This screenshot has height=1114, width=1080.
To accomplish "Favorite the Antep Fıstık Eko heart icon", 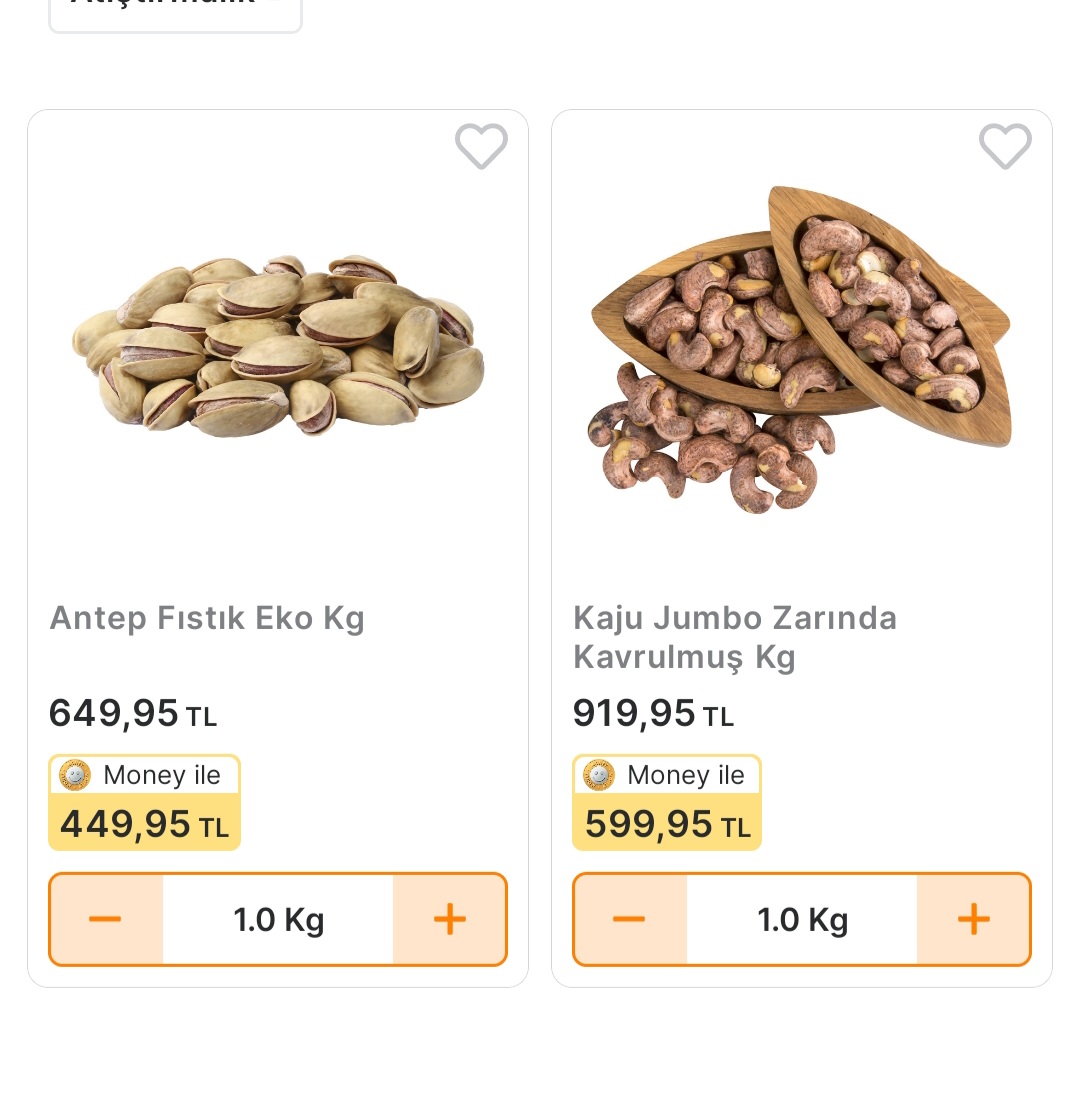I will tap(481, 147).
